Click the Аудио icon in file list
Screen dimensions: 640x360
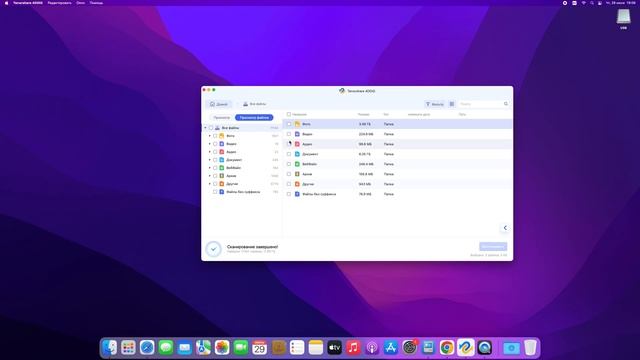(x=298, y=144)
